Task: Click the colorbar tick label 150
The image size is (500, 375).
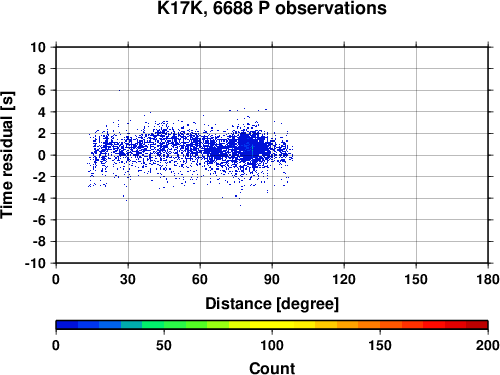Action: [x=380, y=345]
